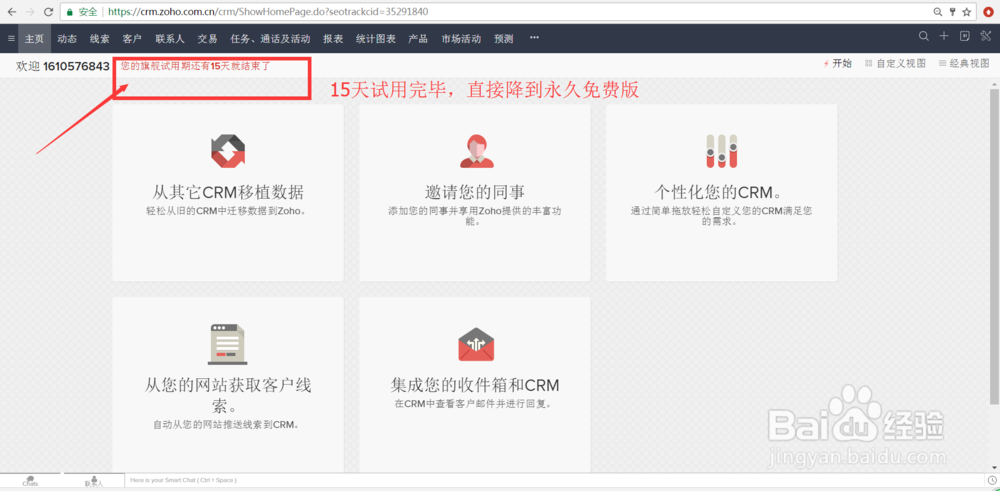This screenshot has width=1000, height=491.
Task: Click the plus create-new icon
Action: pyautogui.click(x=944, y=36)
